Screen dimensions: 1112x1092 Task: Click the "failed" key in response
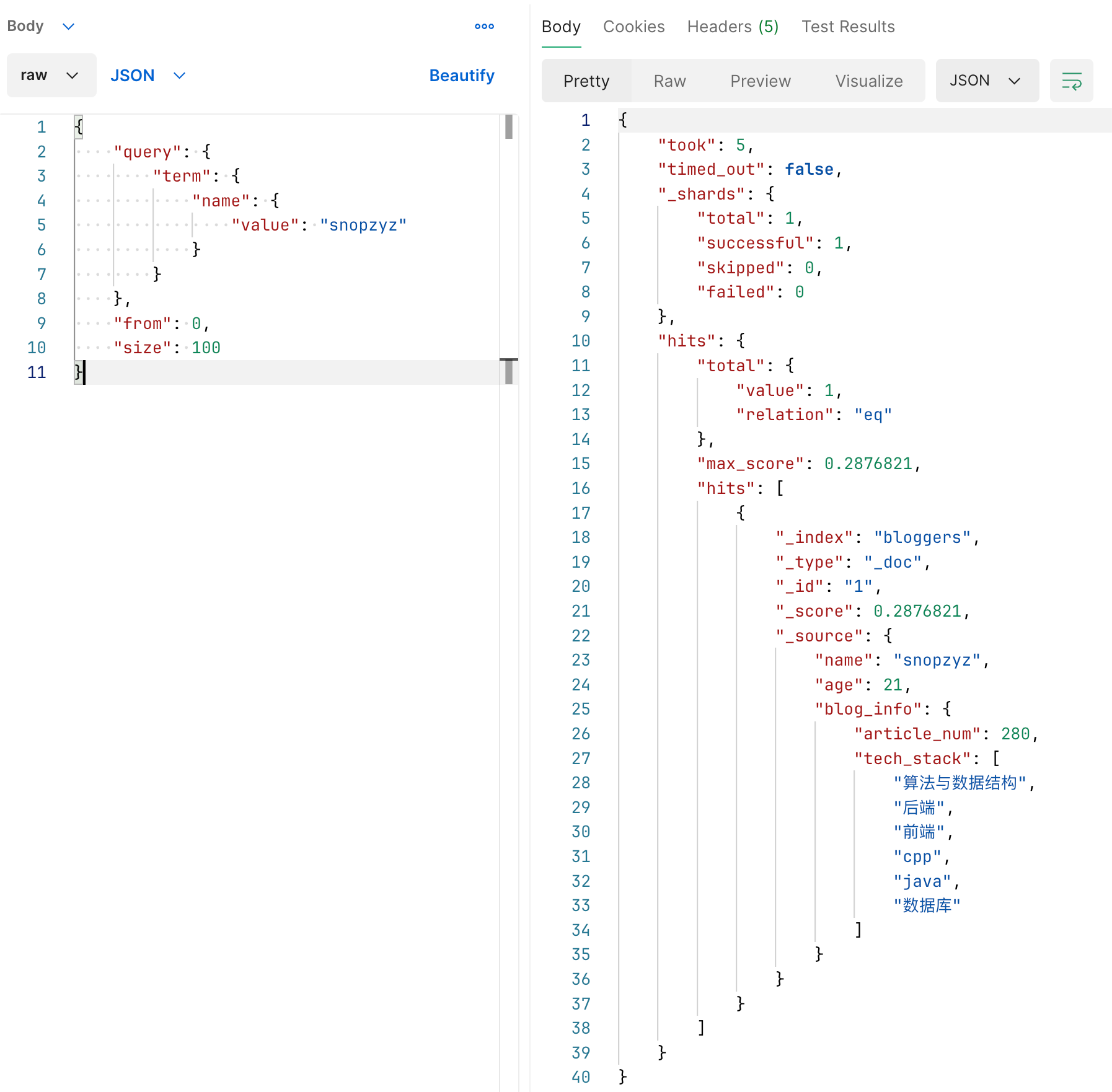pos(736,292)
